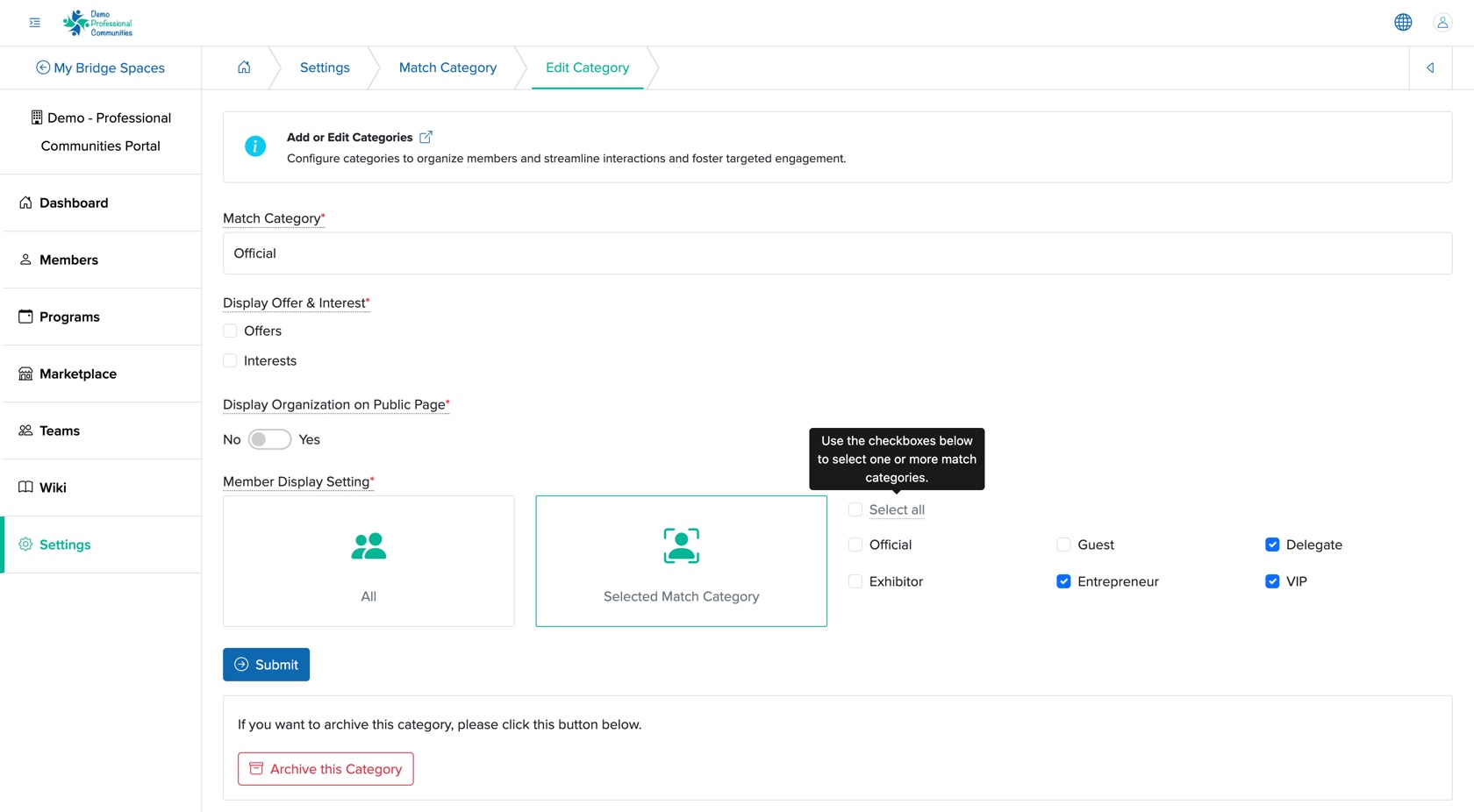Click the Demo - Professional Communities Portal title

coord(101,132)
